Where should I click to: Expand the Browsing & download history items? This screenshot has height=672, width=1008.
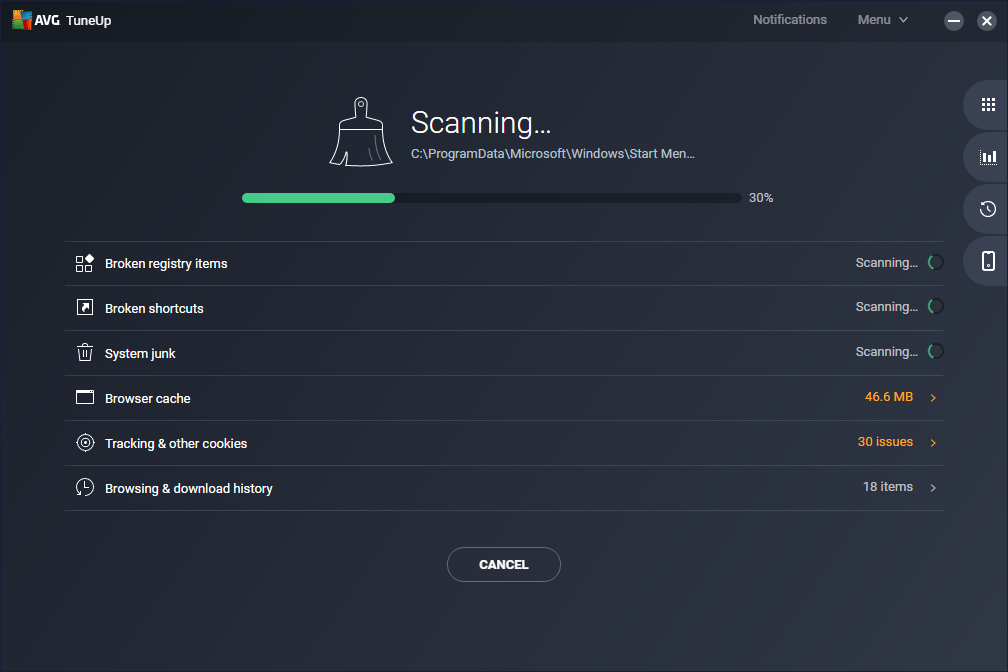(x=932, y=487)
